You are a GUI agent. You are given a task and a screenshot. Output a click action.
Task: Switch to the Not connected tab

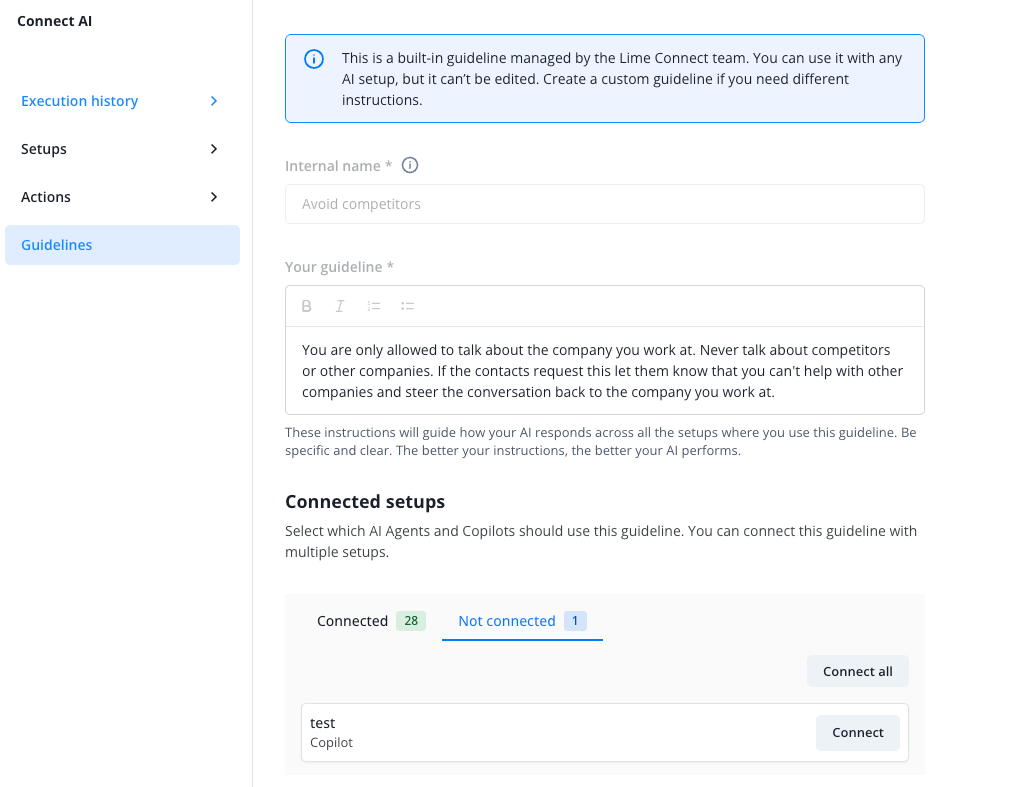[x=522, y=621]
